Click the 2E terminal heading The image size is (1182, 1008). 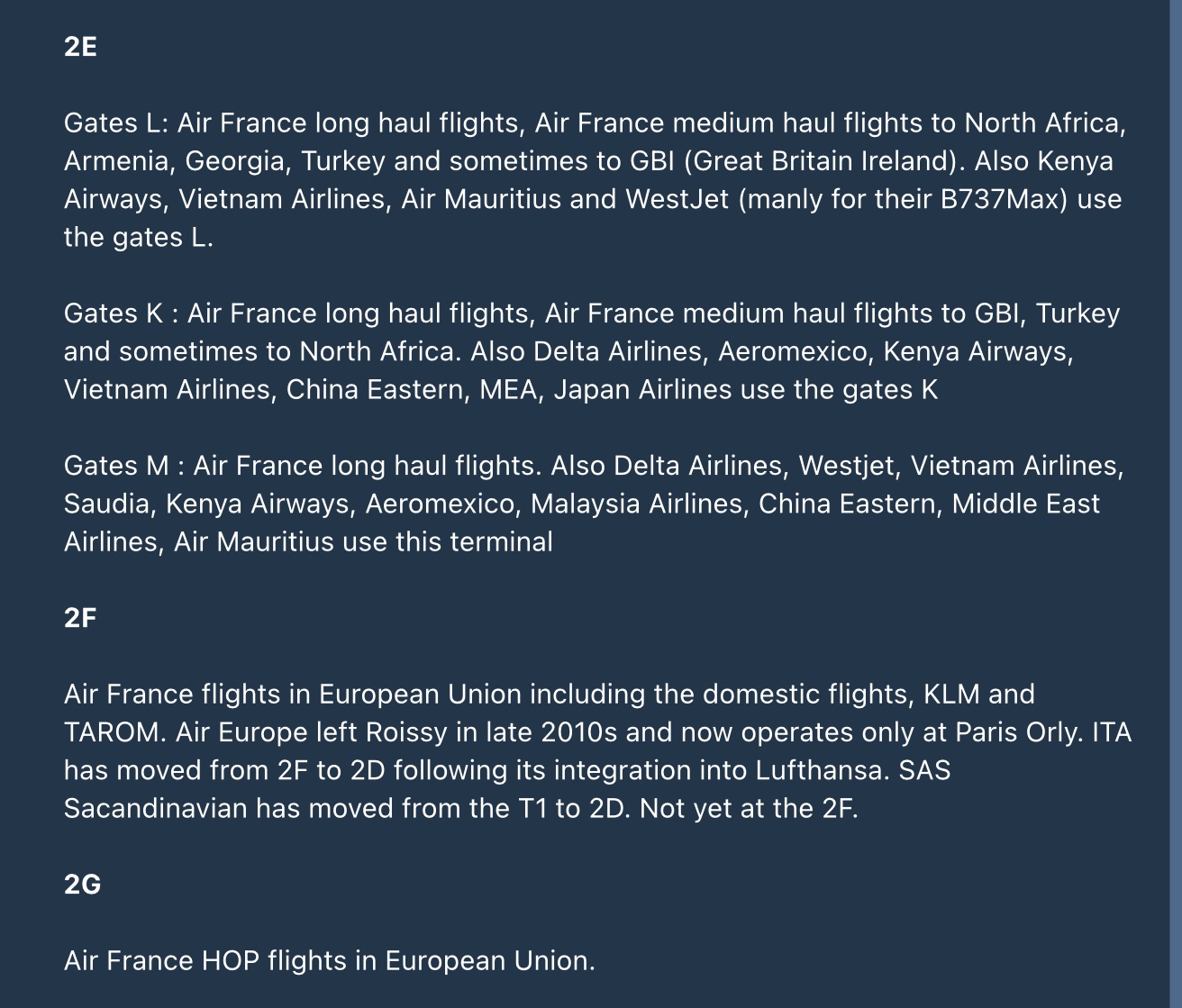point(80,47)
